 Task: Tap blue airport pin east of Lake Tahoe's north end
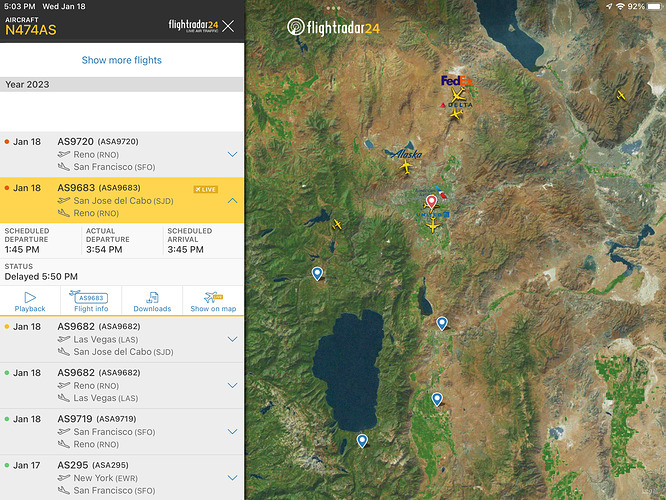tap(442, 323)
